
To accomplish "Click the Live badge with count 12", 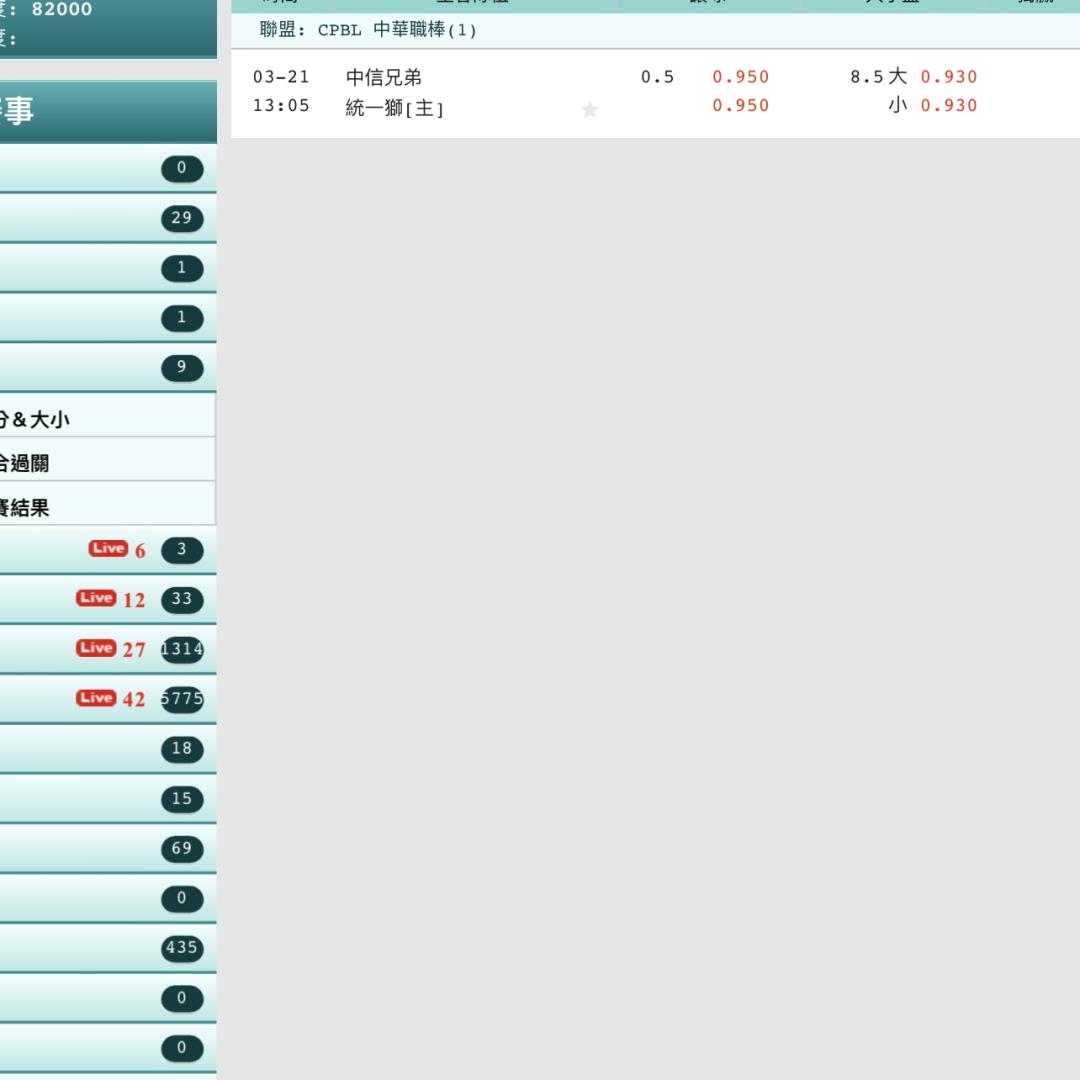I will coord(96,598).
